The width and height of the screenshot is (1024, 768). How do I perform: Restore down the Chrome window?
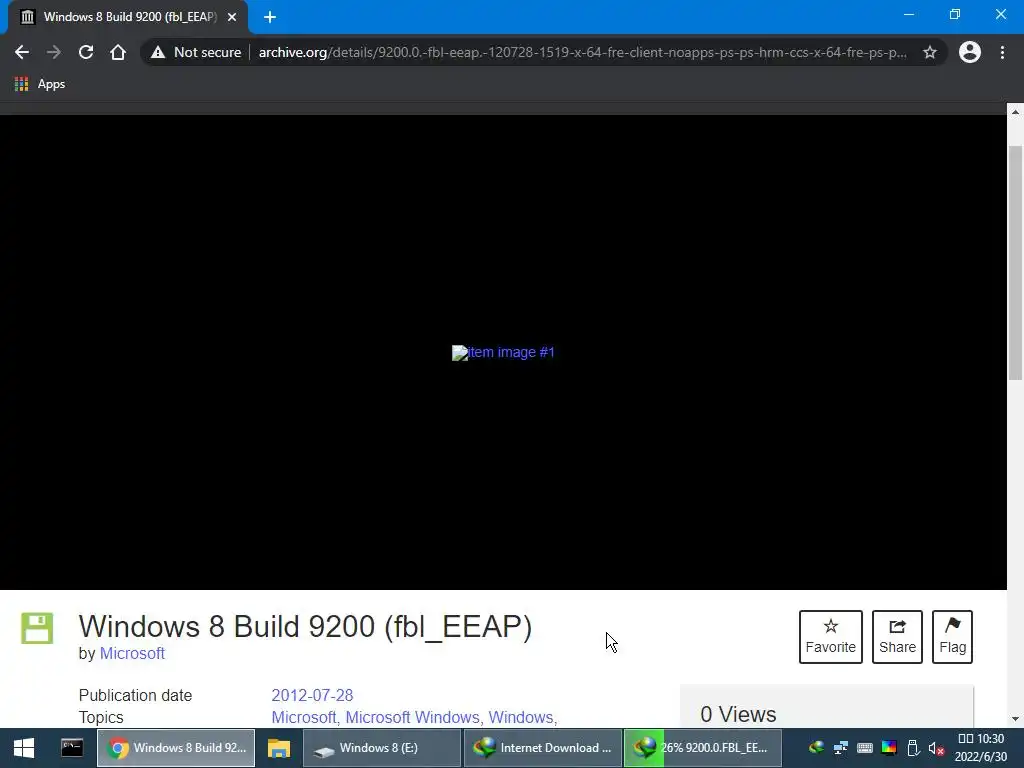pos(955,14)
